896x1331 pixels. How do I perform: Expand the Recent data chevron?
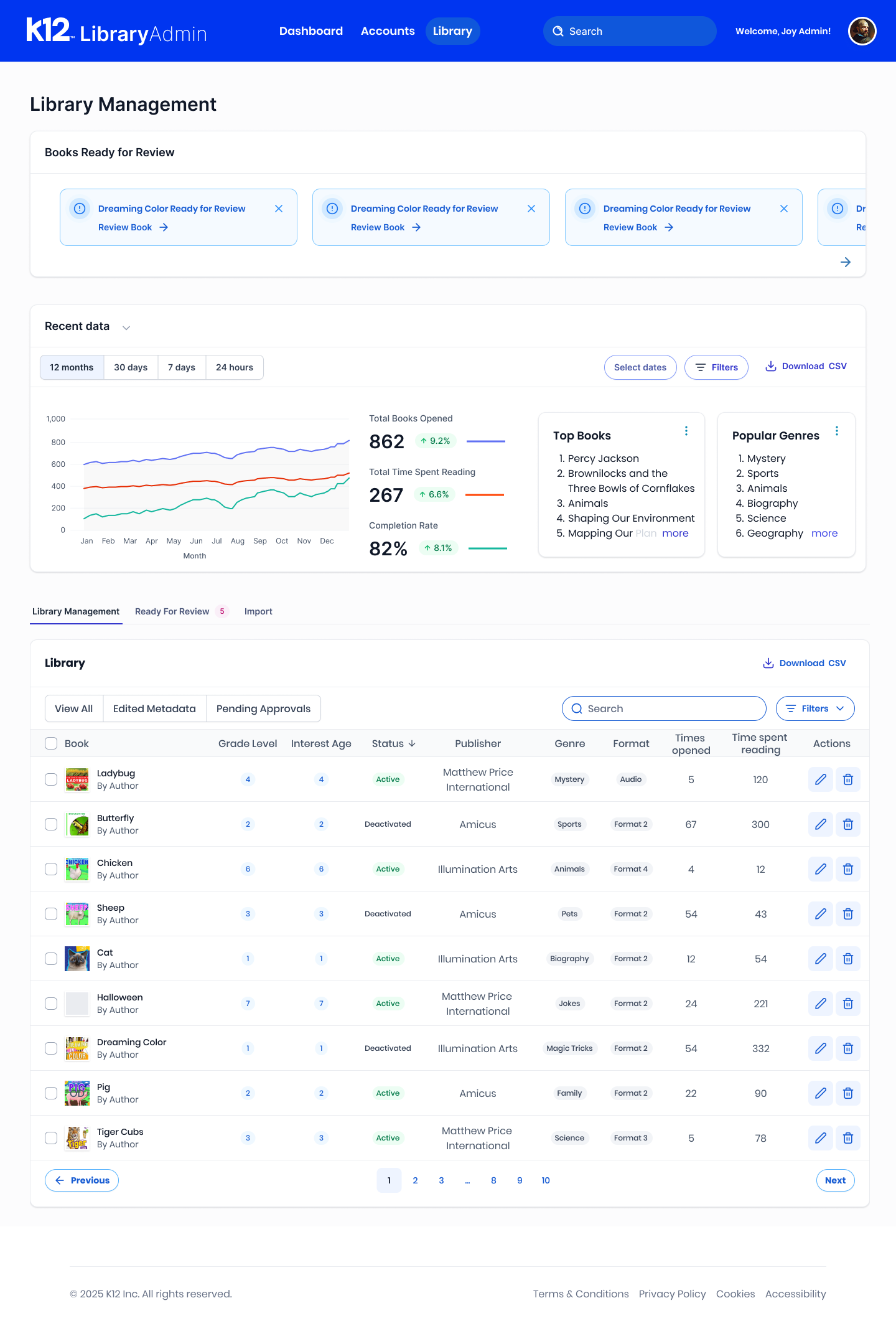[x=126, y=327]
